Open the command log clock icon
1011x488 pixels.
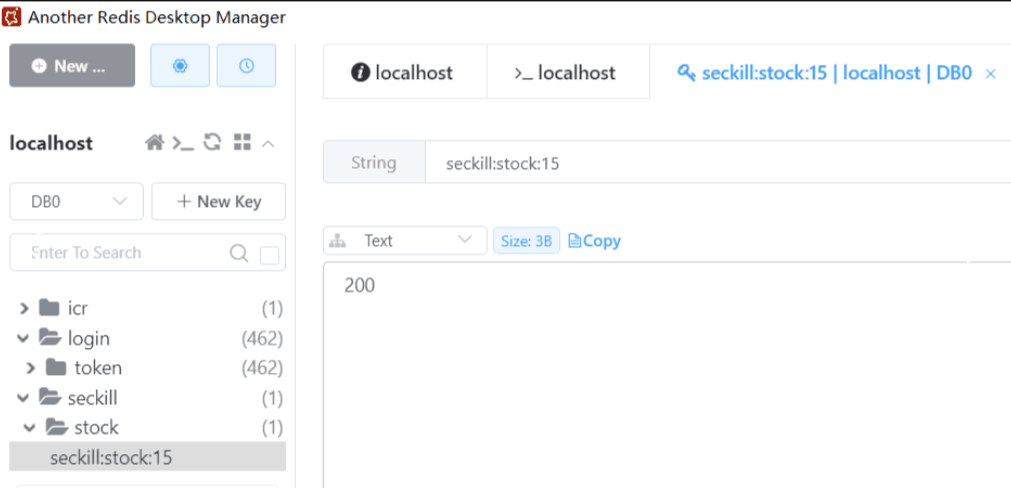coord(246,65)
